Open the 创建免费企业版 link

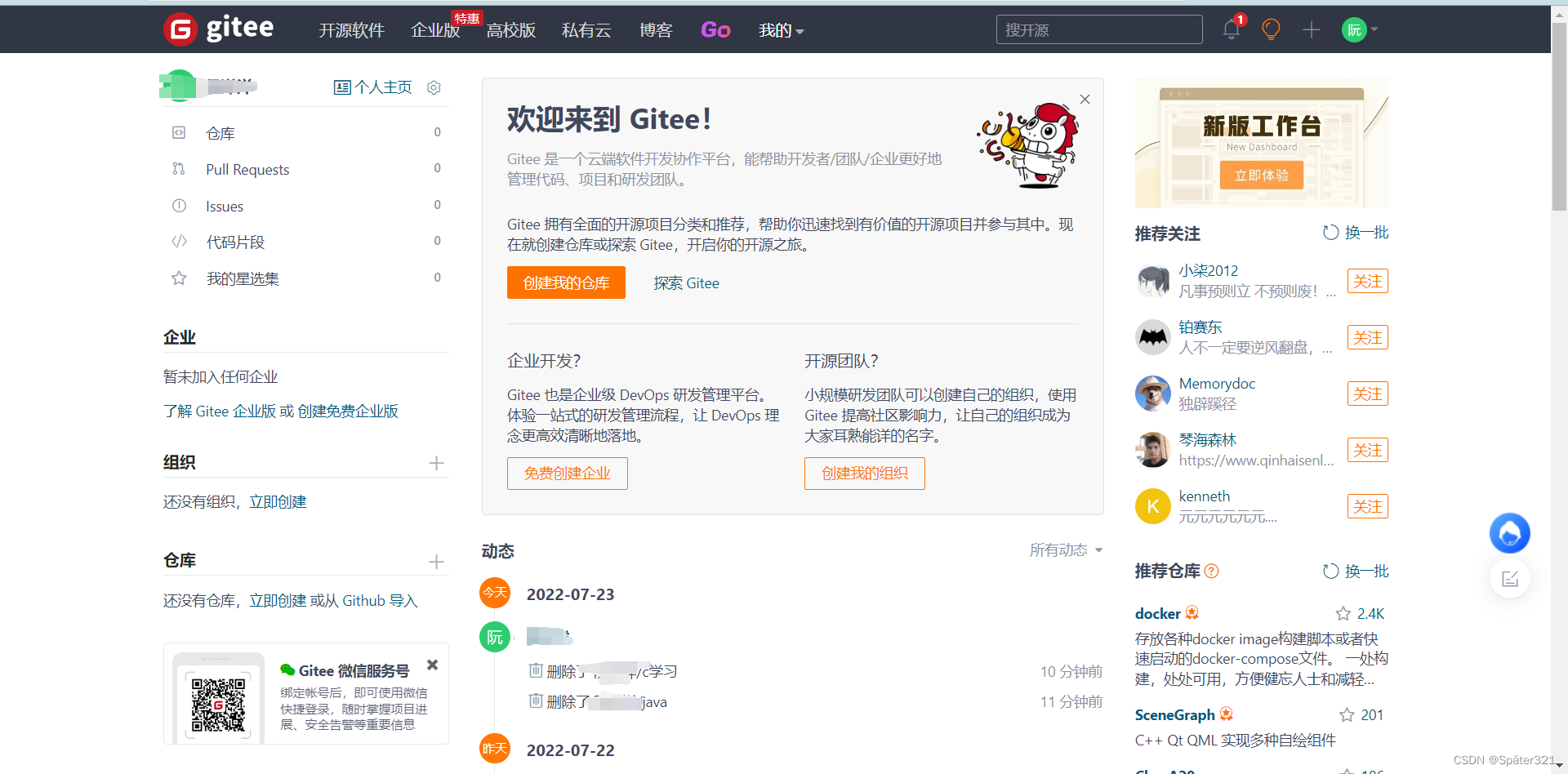[348, 411]
